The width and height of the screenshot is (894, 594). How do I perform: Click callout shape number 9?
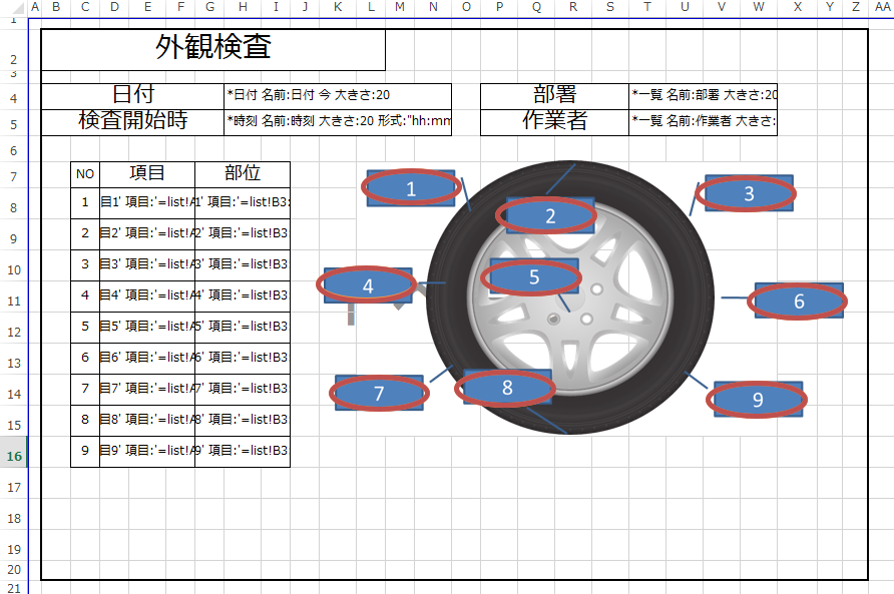[x=757, y=399]
